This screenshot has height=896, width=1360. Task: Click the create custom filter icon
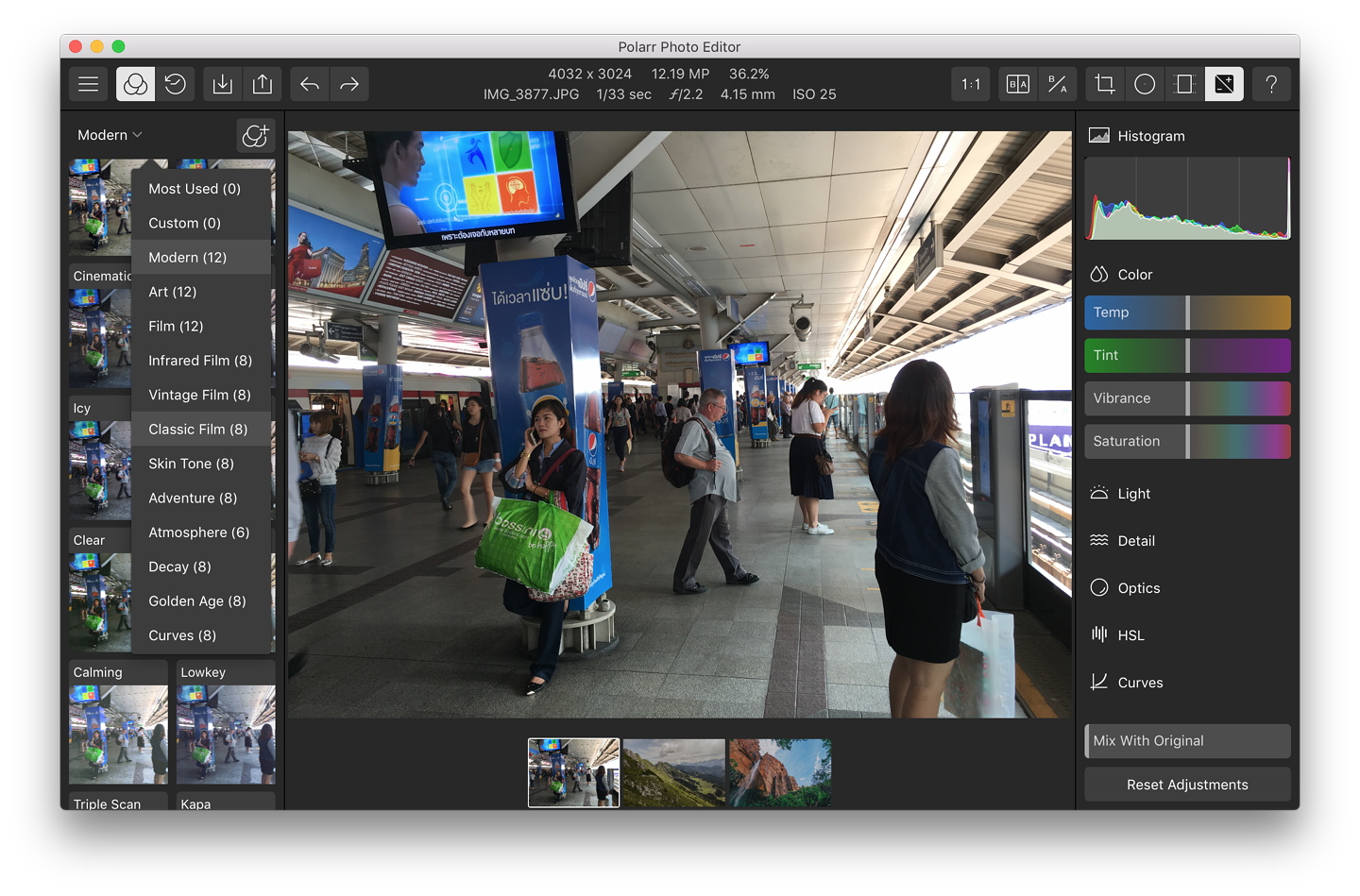pos(255,135)
